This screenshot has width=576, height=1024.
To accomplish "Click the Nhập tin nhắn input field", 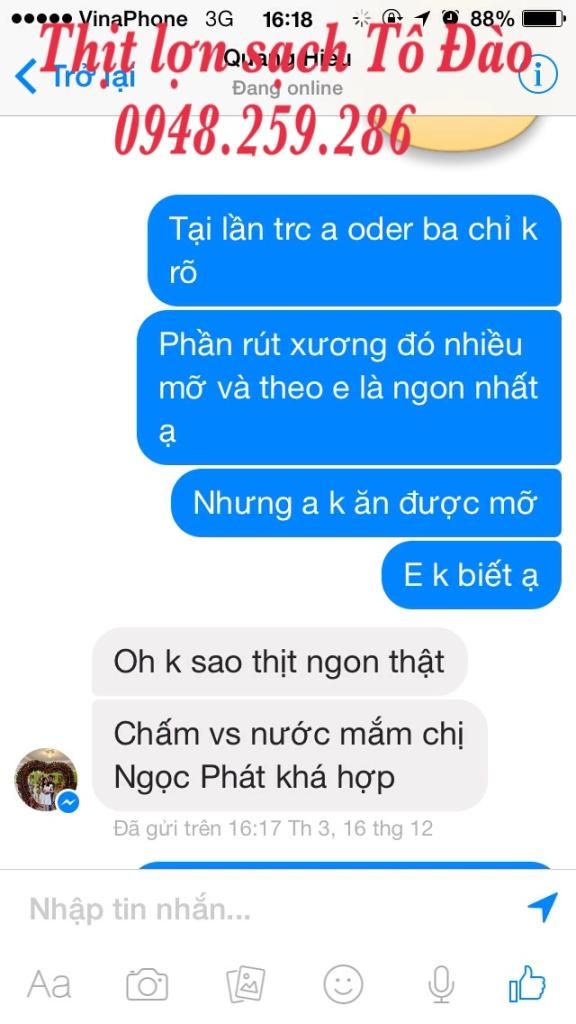I will coord(274,908).
